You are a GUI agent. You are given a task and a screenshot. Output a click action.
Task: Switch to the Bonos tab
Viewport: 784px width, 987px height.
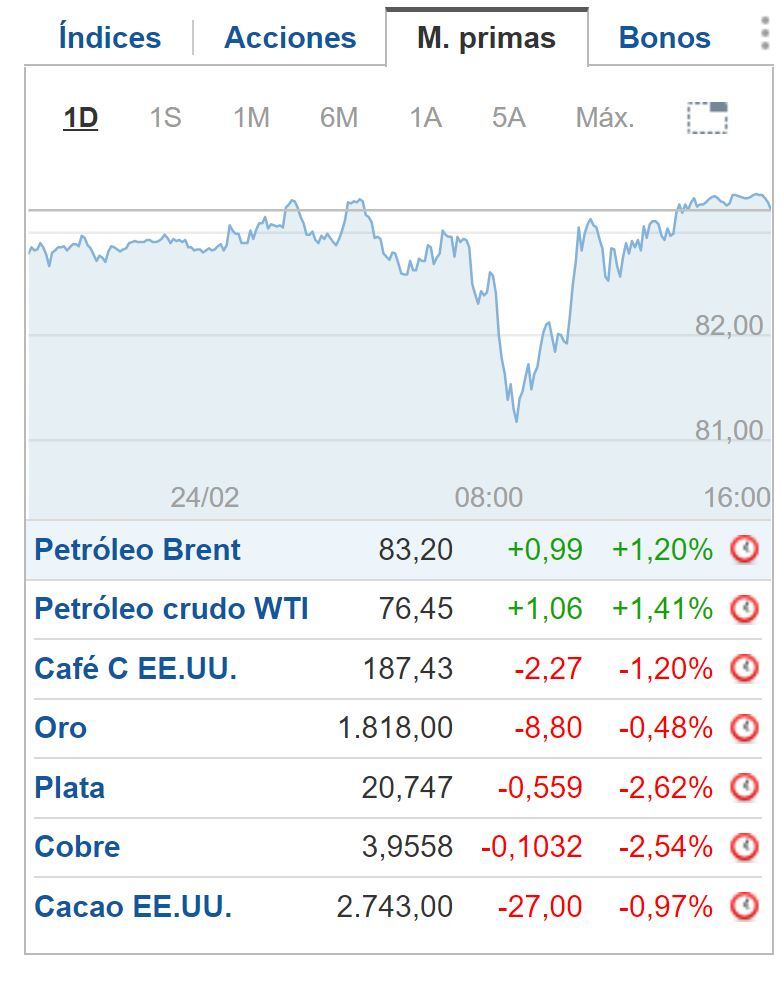(662, 36)
